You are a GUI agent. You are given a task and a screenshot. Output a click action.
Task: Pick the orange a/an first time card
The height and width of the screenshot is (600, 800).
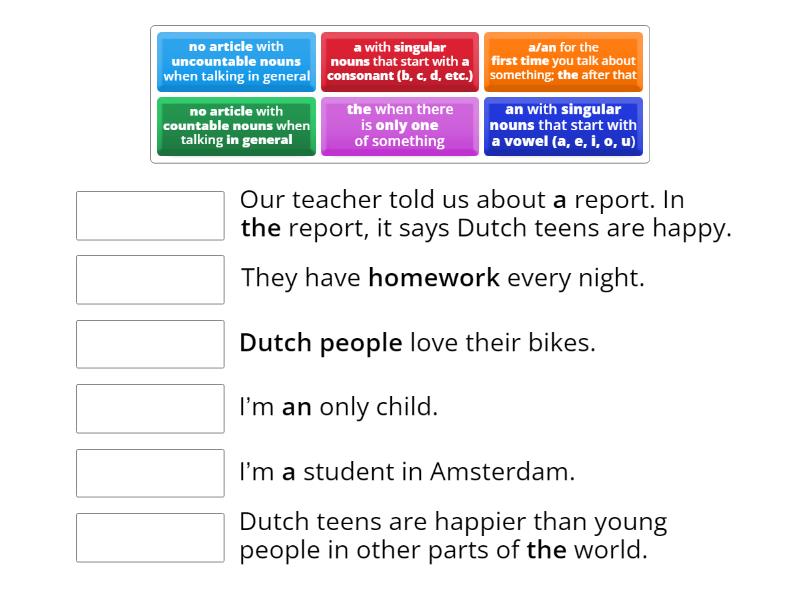563,62
